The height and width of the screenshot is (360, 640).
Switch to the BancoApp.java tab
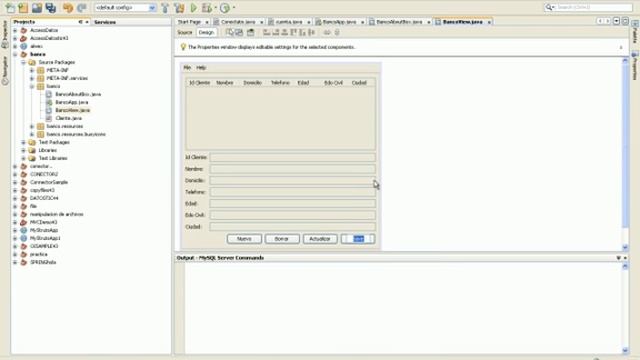point(339,22)
